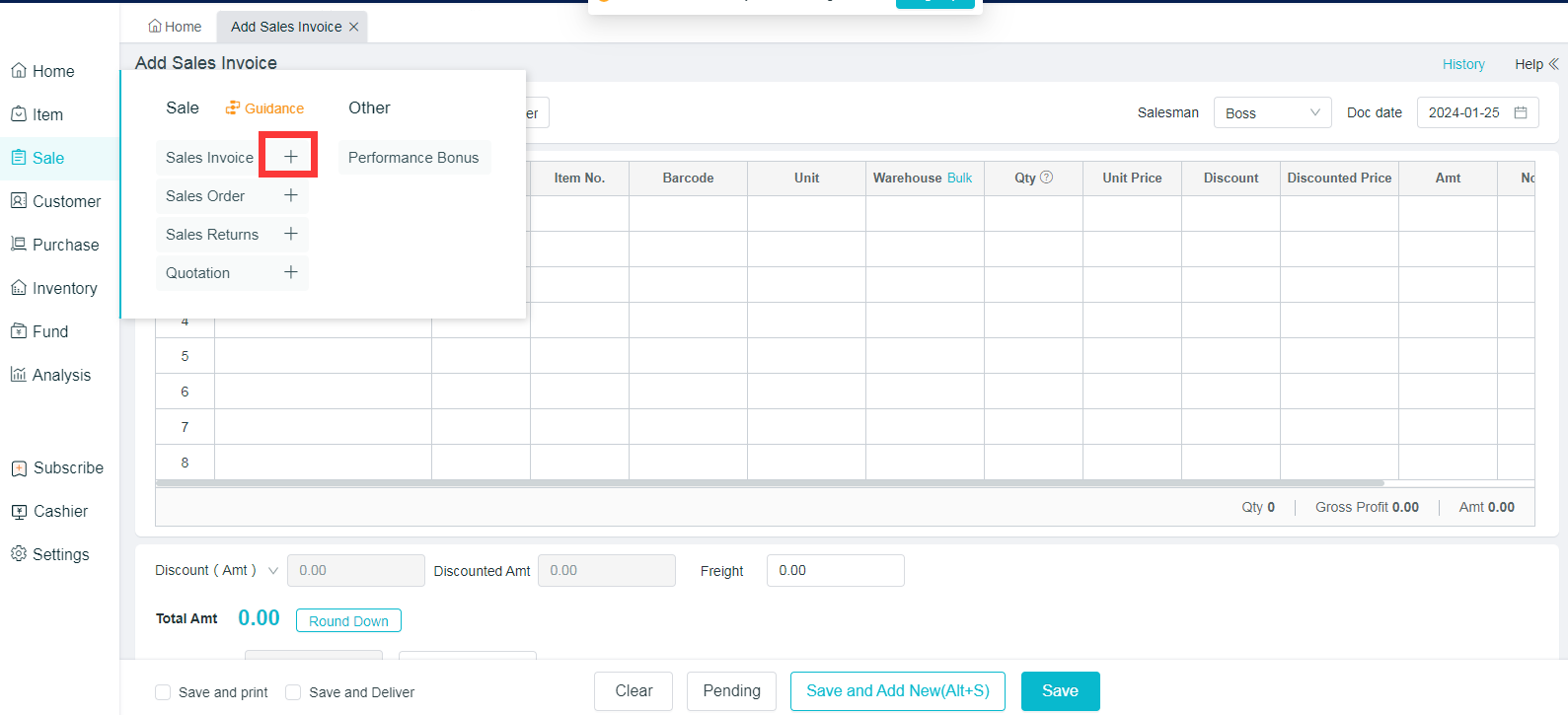This screenshot has height=715, width=1568.
Task: Click the plus icon beside Sales Returns
Action: click(x=290, y=234)
